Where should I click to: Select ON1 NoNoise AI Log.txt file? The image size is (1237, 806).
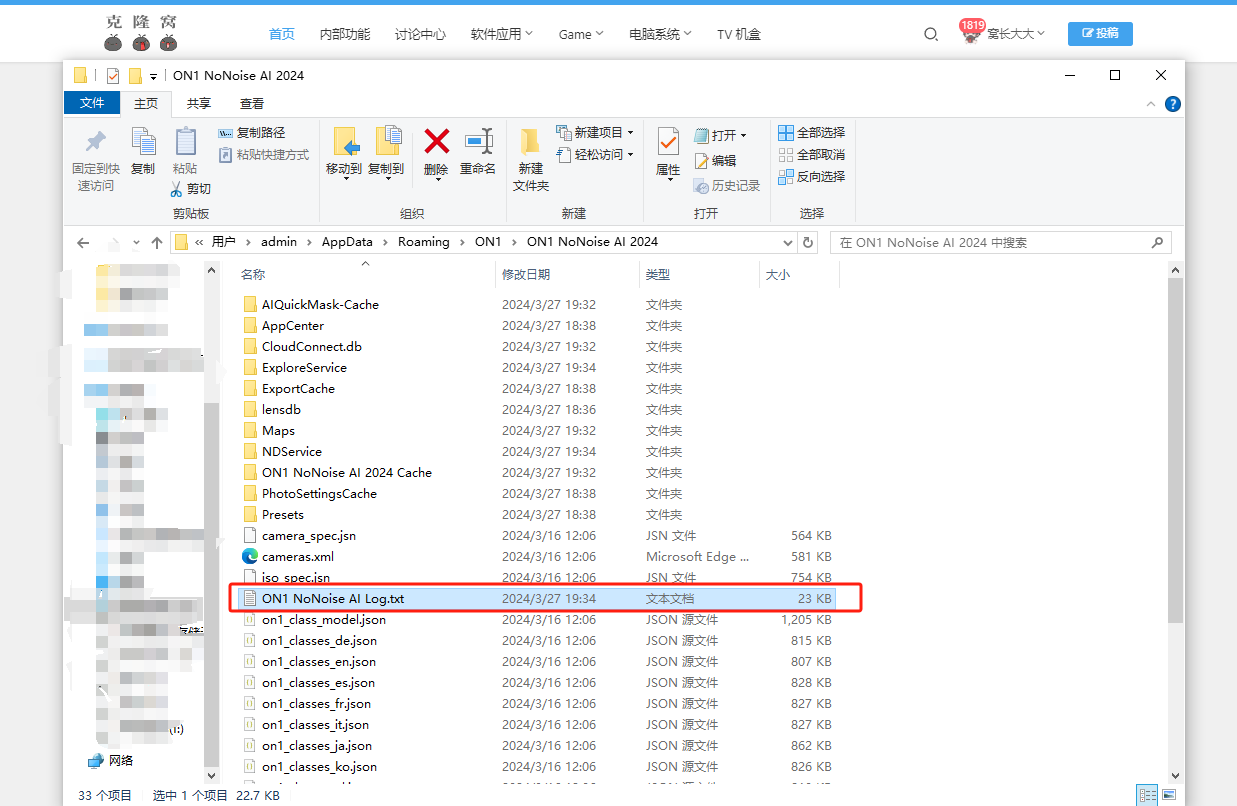tap(538, 598)
